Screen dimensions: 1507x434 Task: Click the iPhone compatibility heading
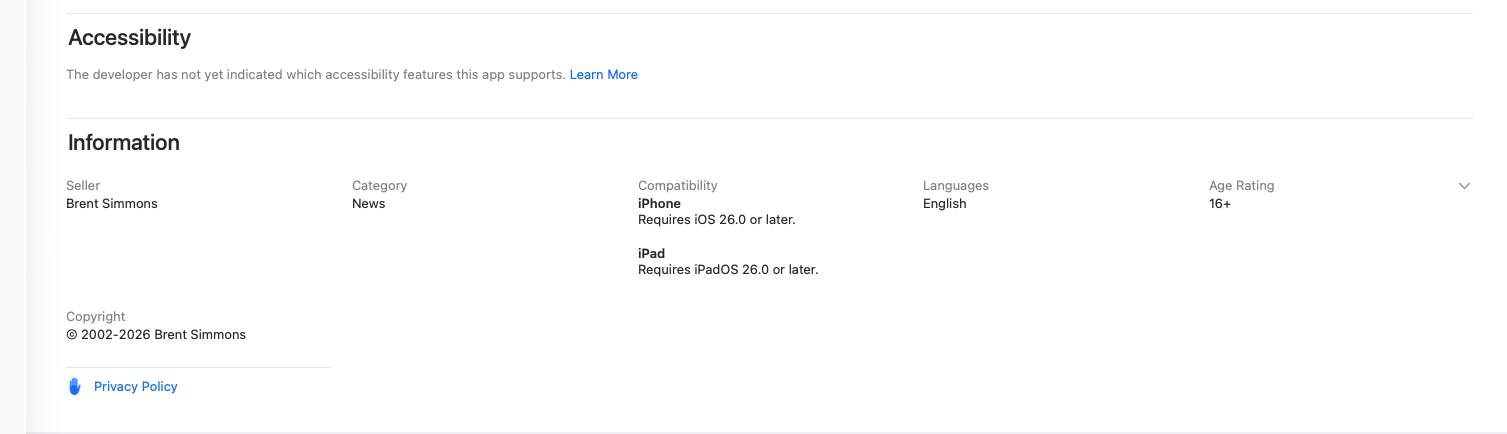(x=659, y=204)
